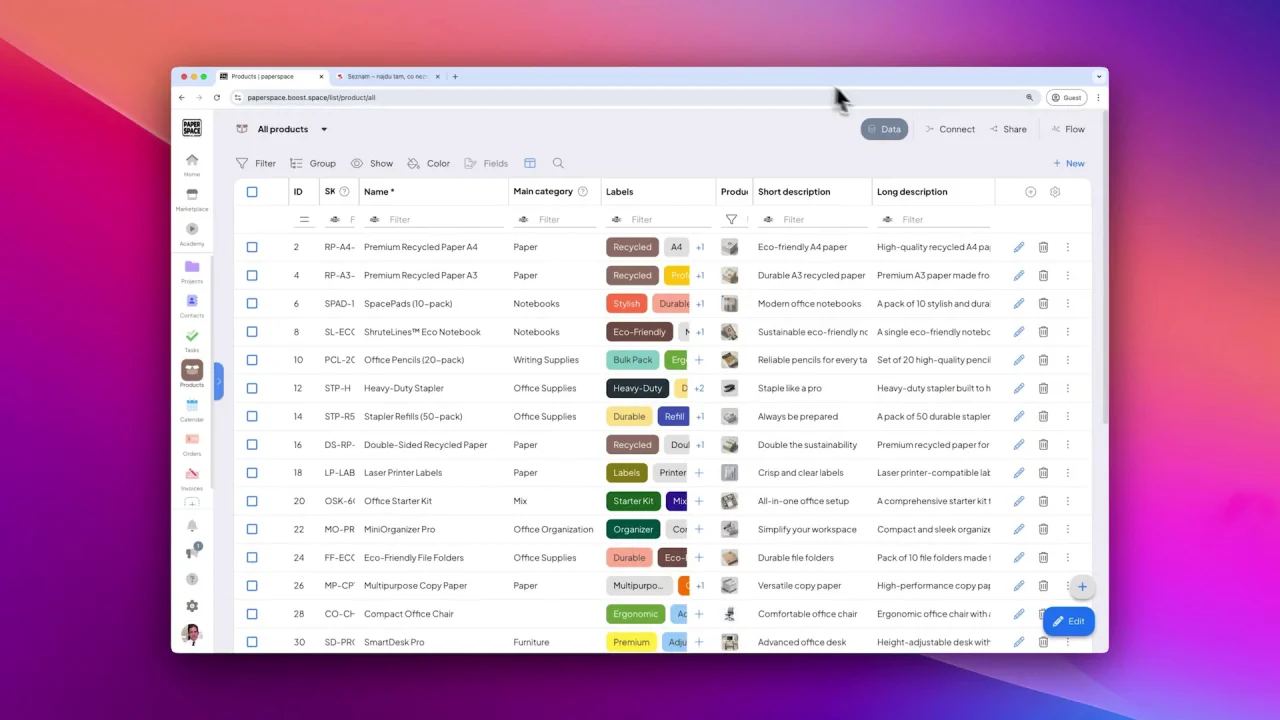The image size is (1280, 720).
Task: Delete SpacePads (10-pack) row trash icon
Action: [x=1043, y=304]
